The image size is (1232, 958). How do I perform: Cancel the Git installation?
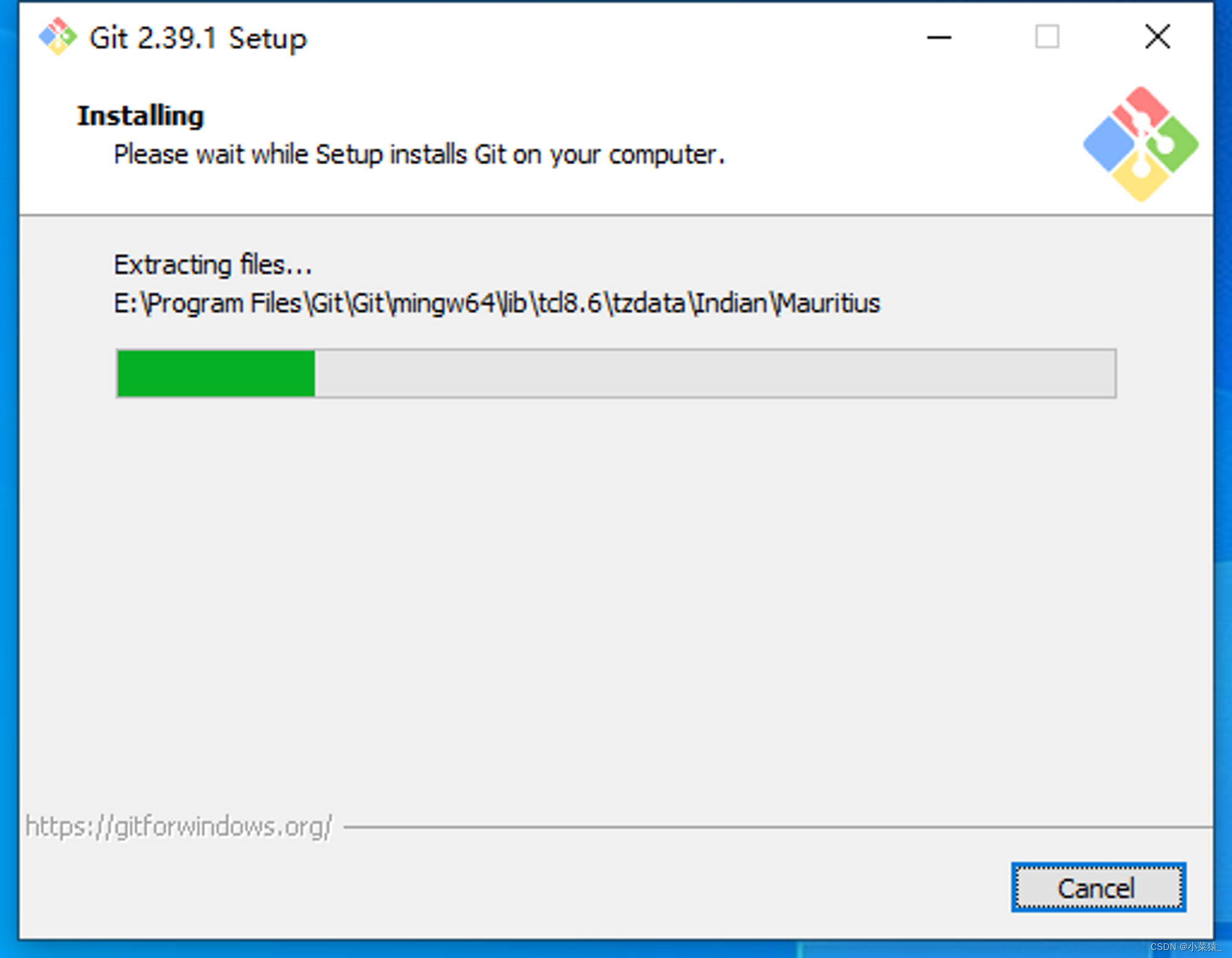pyautogui.click(x=1098, y=887)
